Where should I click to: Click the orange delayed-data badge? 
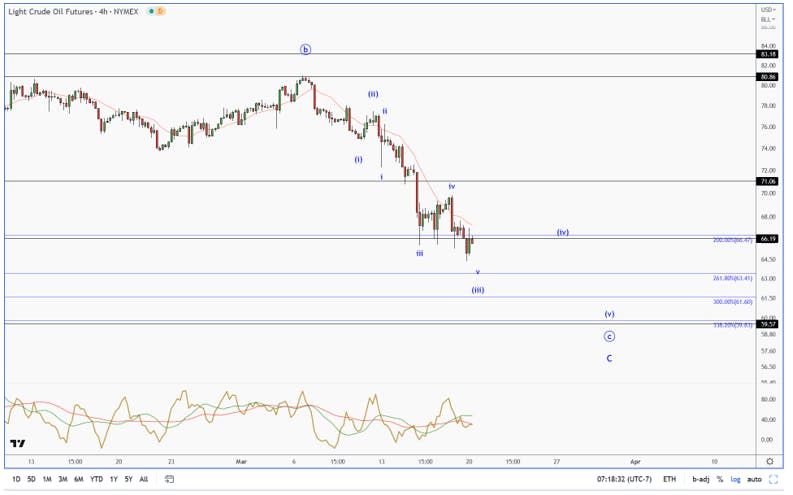[160, 11]
